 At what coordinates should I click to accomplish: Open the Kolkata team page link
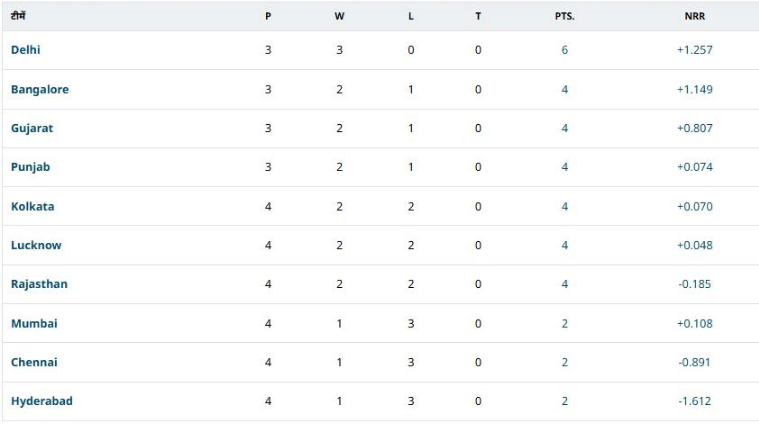click(x=33, y=206)
